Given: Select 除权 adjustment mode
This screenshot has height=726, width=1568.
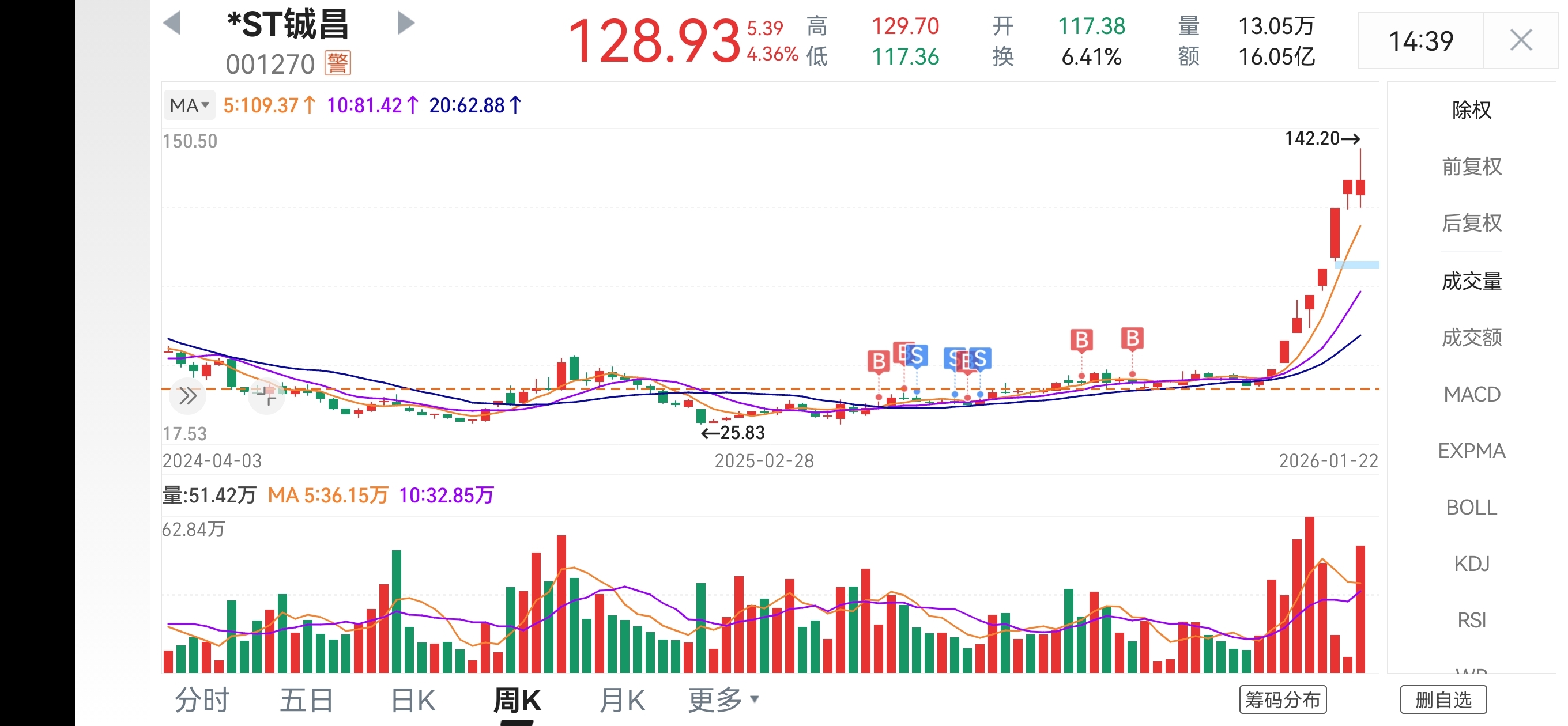Looking at the screenshot, I should (x=1471, y=110).
